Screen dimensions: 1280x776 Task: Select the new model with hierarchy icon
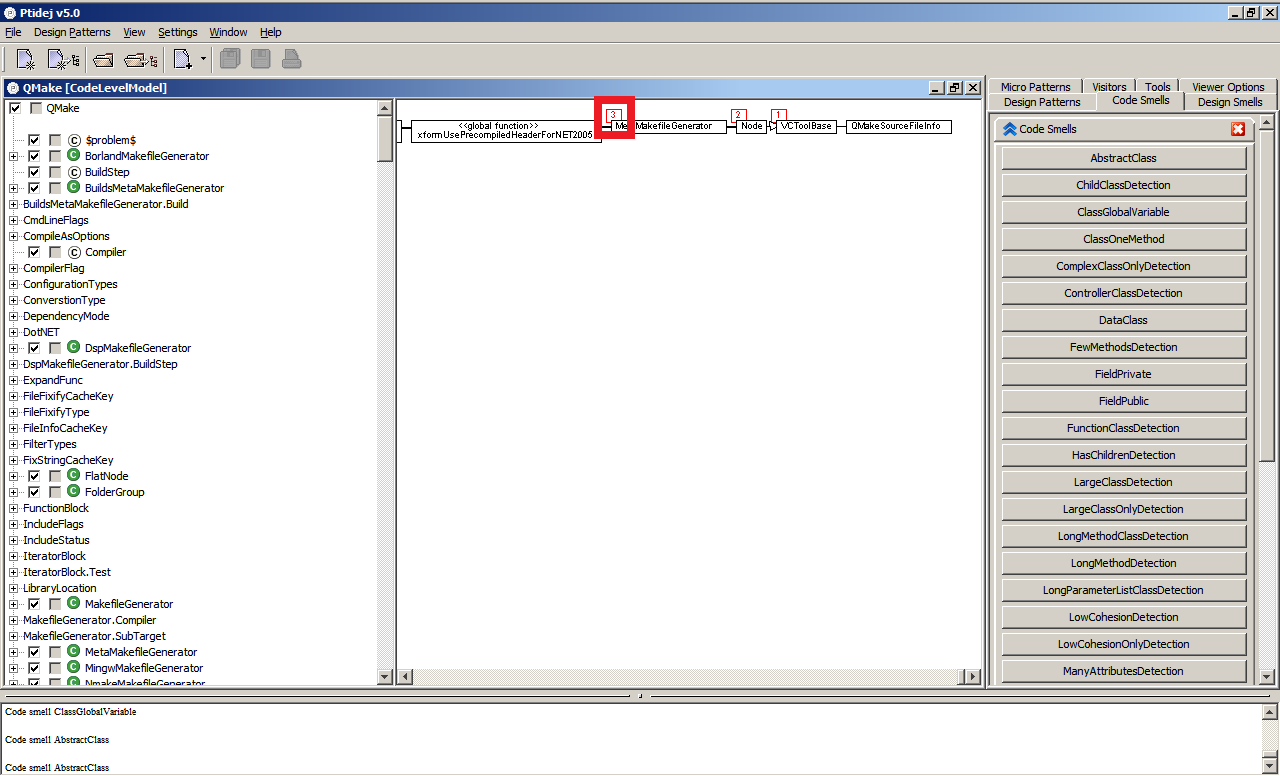coord(62,58)
